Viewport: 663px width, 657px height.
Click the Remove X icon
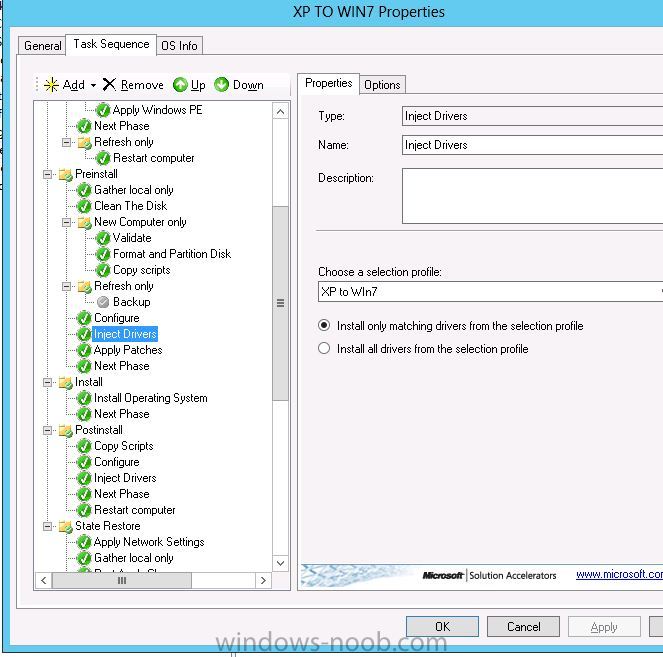[x=109, y=85]
